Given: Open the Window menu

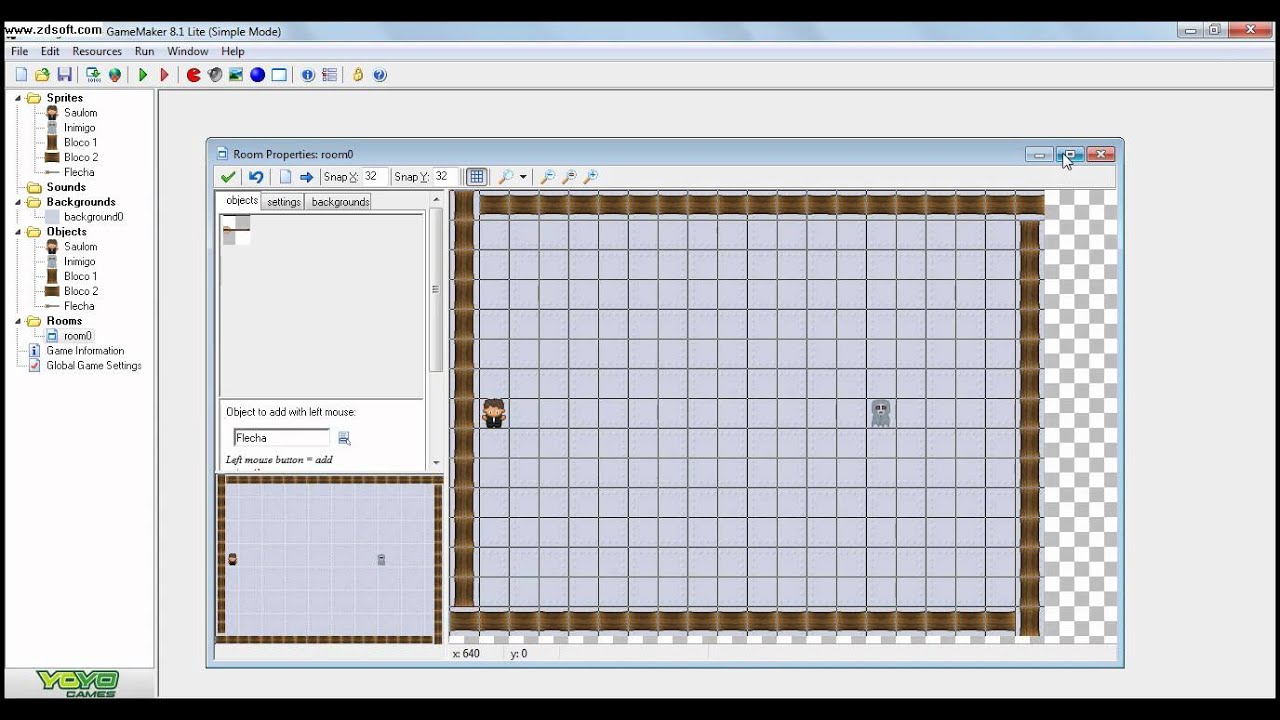Looking at the screenshot, I should (188, 51).
